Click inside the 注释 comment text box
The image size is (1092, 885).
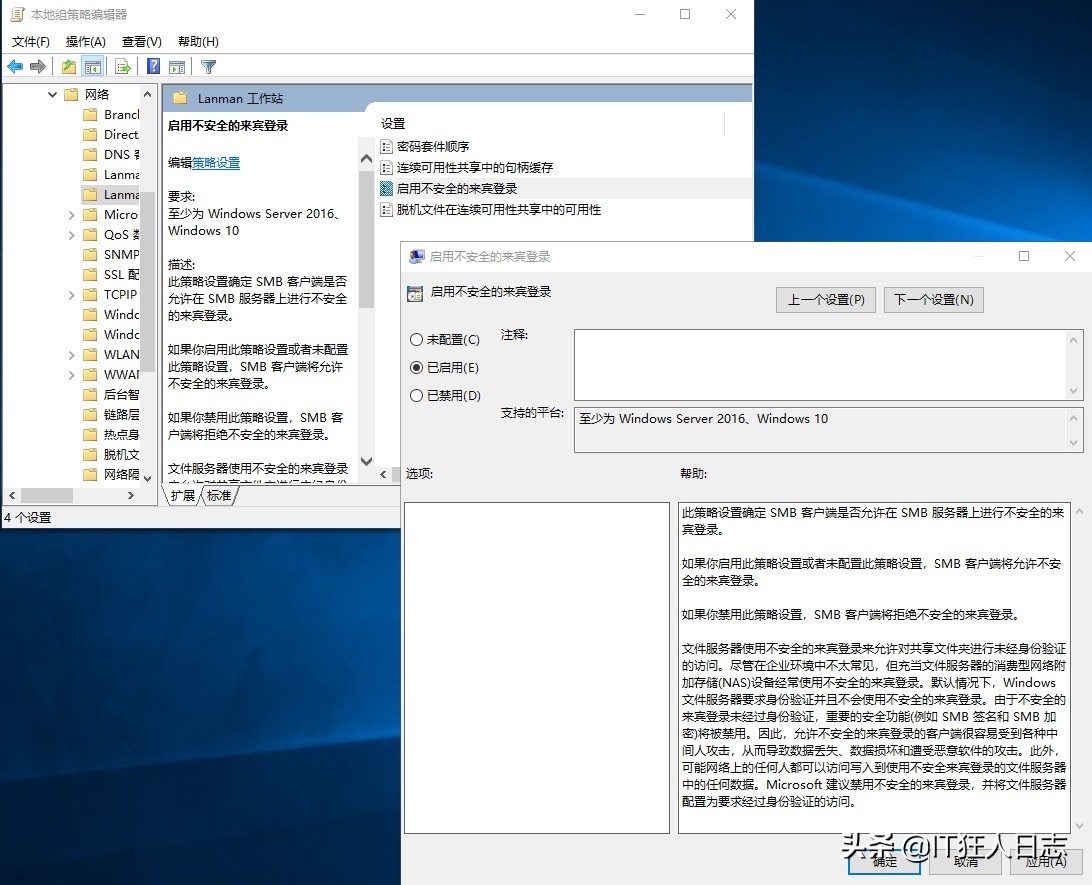click(820, 364)
